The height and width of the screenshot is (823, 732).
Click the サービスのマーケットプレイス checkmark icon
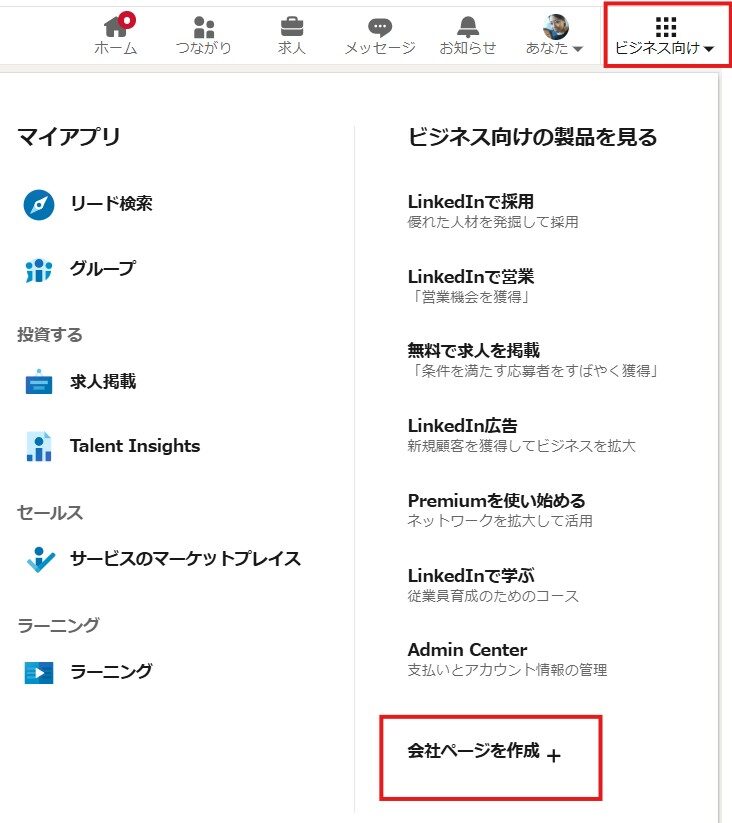pos(40,559)
